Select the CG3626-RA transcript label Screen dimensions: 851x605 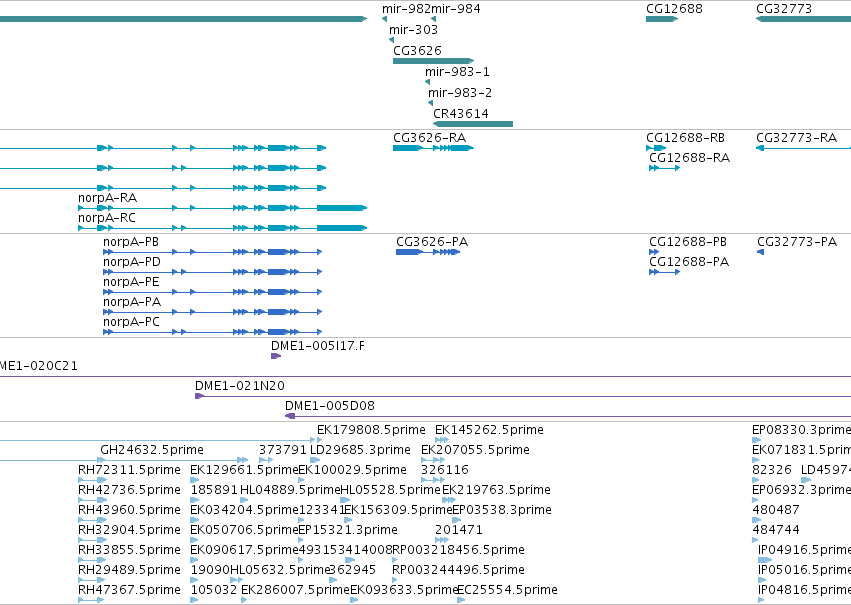click(430, 138)
